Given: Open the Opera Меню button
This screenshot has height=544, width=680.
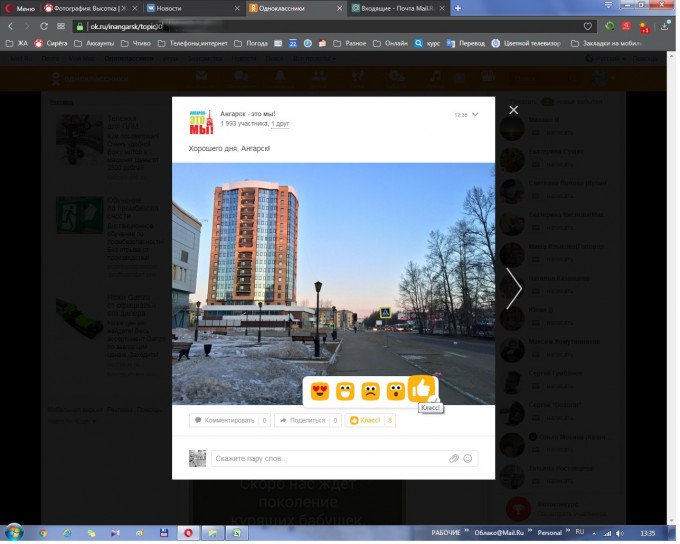Looking at the screenshot, I should [x=20, y=7].
